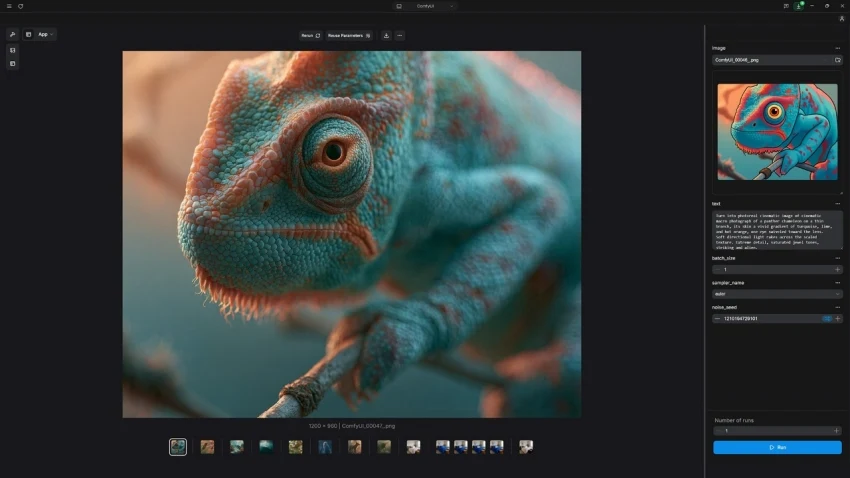Click the lower icon in the left sidebar

tap(12, 63)
